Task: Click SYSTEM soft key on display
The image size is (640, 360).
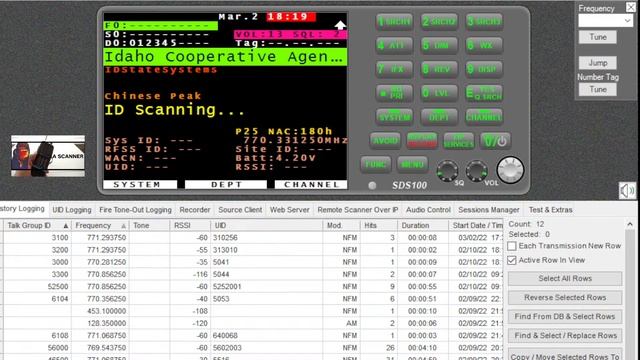Action: pyautogui.click(x=140, y=184)
